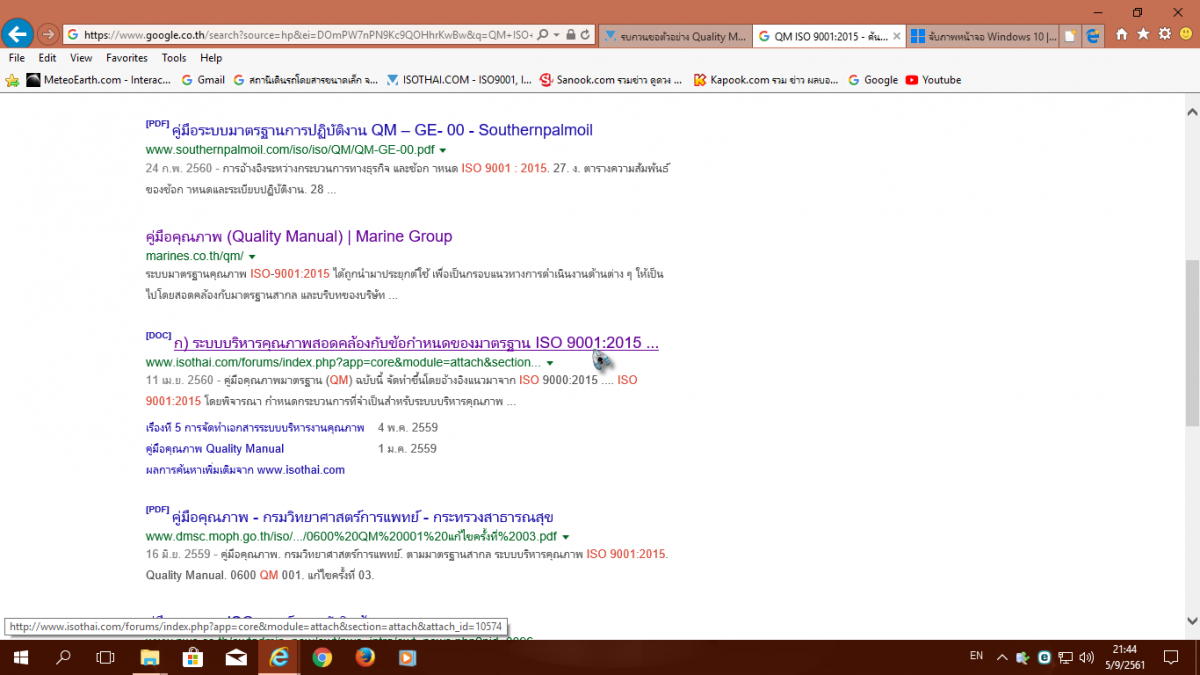
Task: Click the volume speaker tray icon
Action: coord(1088,657)
